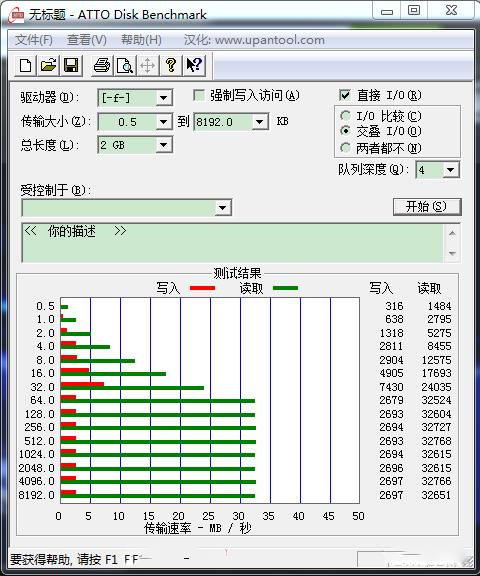The image size is (480, 576).
Task: Open print preview magnifier icon
Action: coord(125,66)
